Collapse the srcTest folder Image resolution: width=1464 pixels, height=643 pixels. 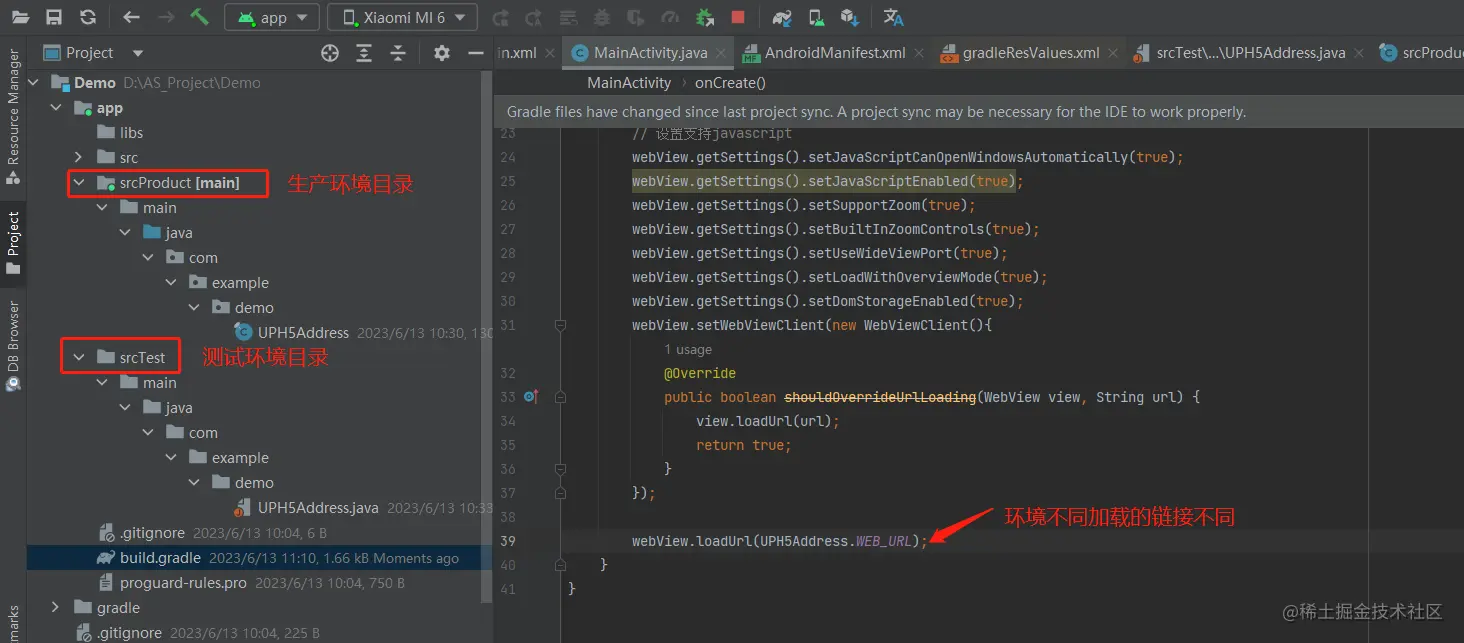pyautogui.click(x=78, y=358)
